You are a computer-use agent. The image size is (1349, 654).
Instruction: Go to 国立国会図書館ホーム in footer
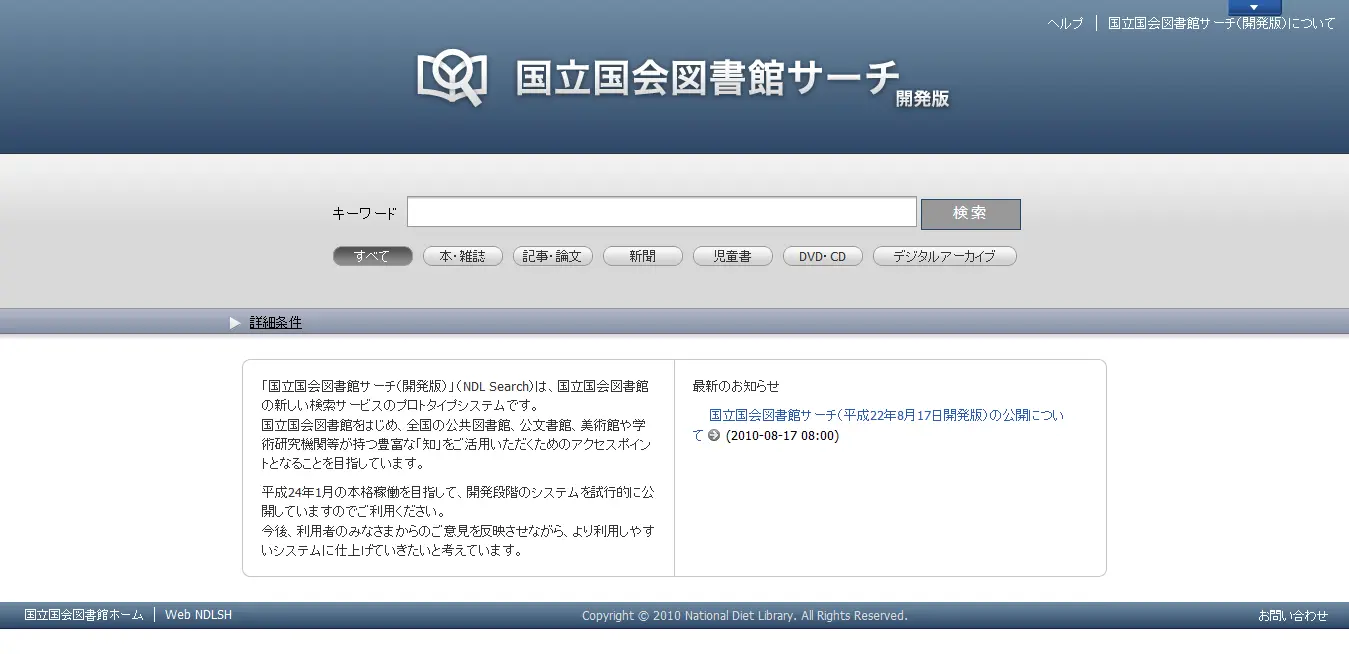(84, 615)
